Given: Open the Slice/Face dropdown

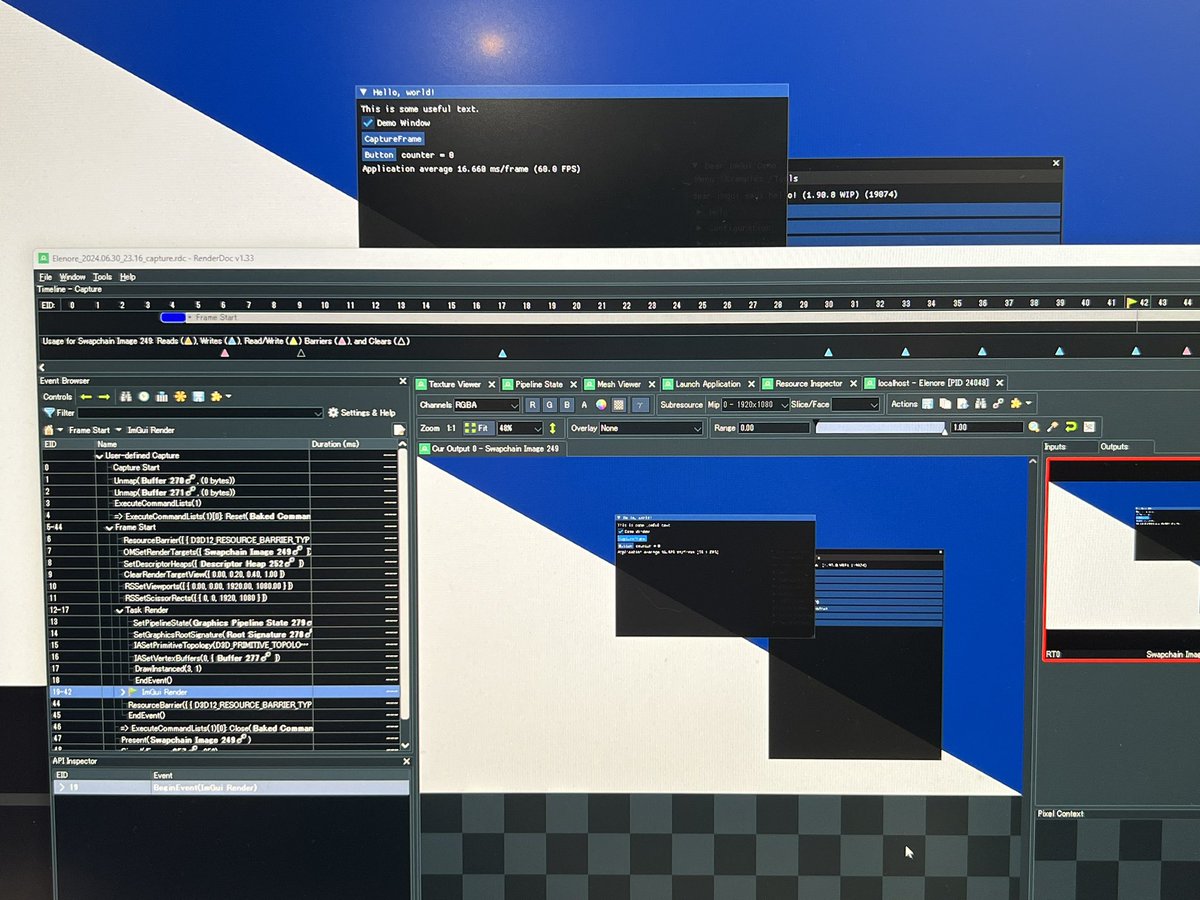Looking at the screenshot, I should pyautogui.click(x=855, y=403).
